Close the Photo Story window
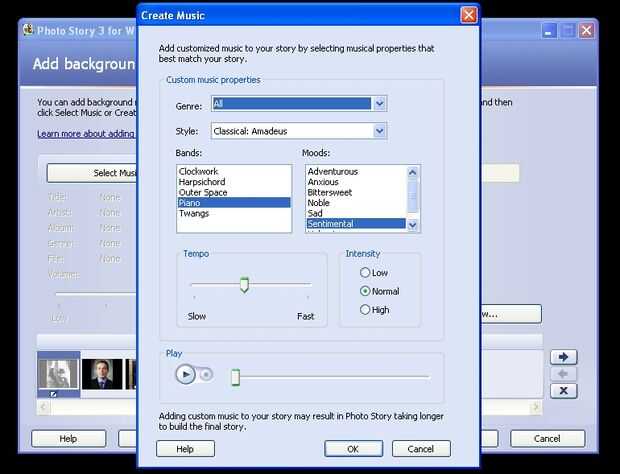 coord(586,31)
